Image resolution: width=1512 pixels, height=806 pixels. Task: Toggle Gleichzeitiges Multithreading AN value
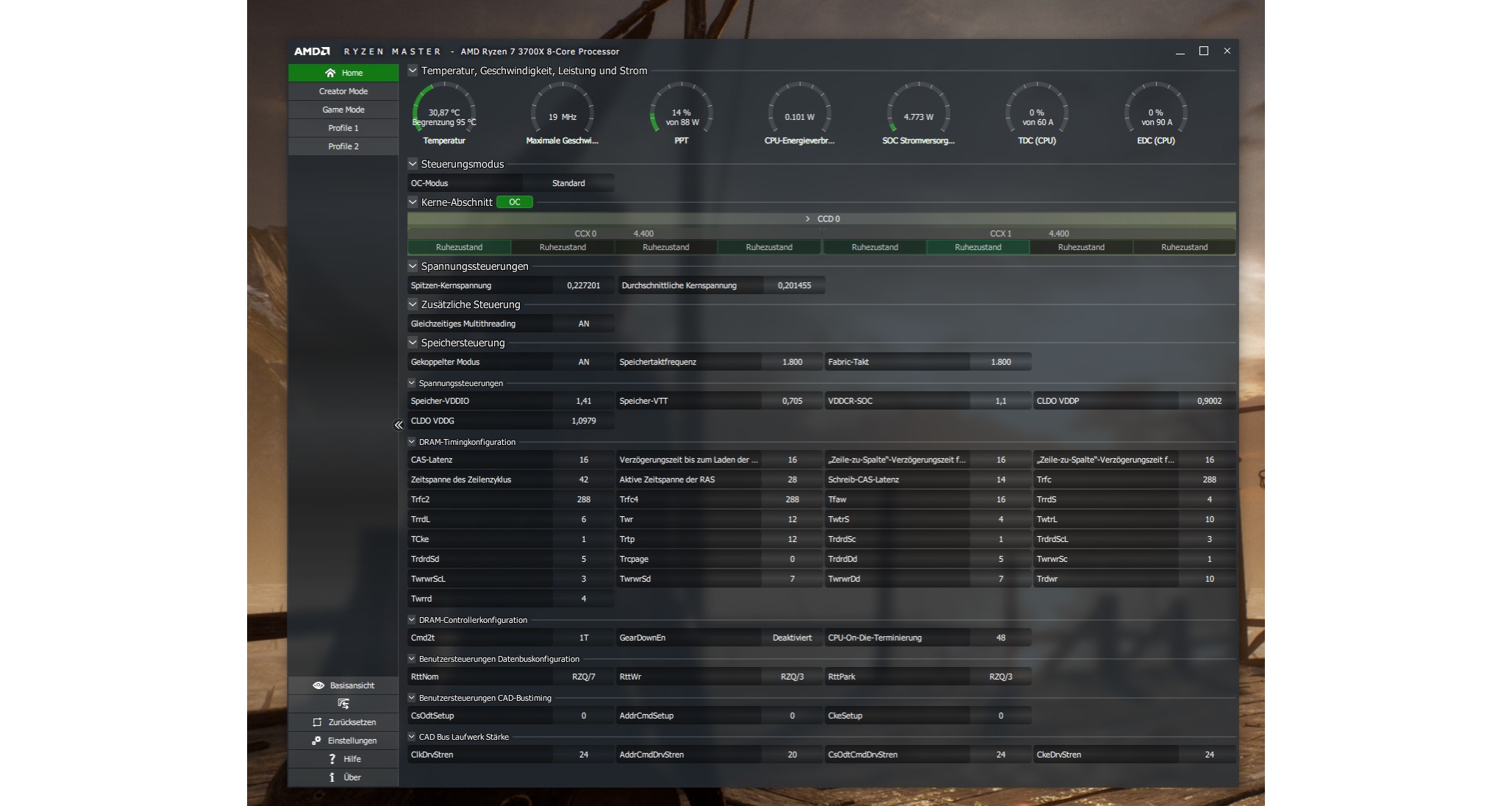[583, 324]
